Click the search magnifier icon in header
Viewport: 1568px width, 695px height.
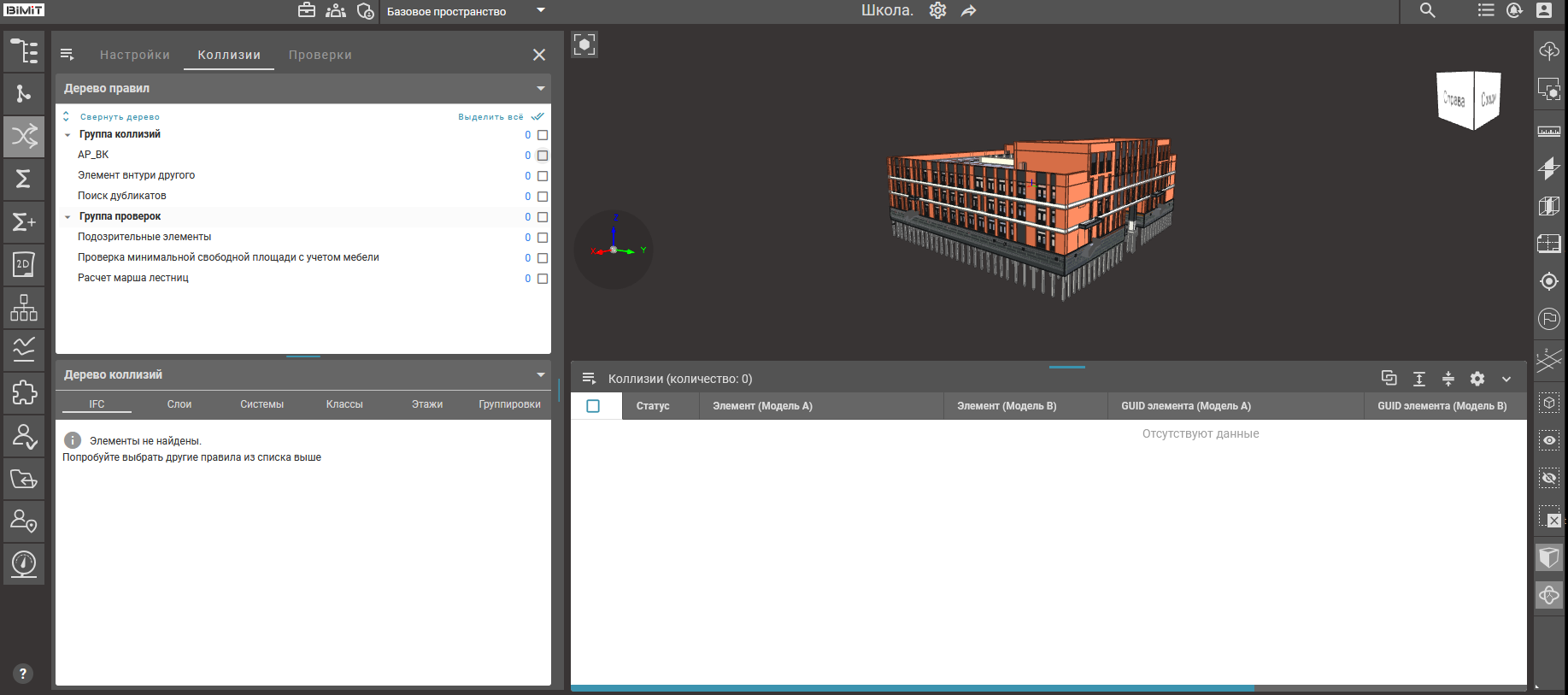[1427, 11]
